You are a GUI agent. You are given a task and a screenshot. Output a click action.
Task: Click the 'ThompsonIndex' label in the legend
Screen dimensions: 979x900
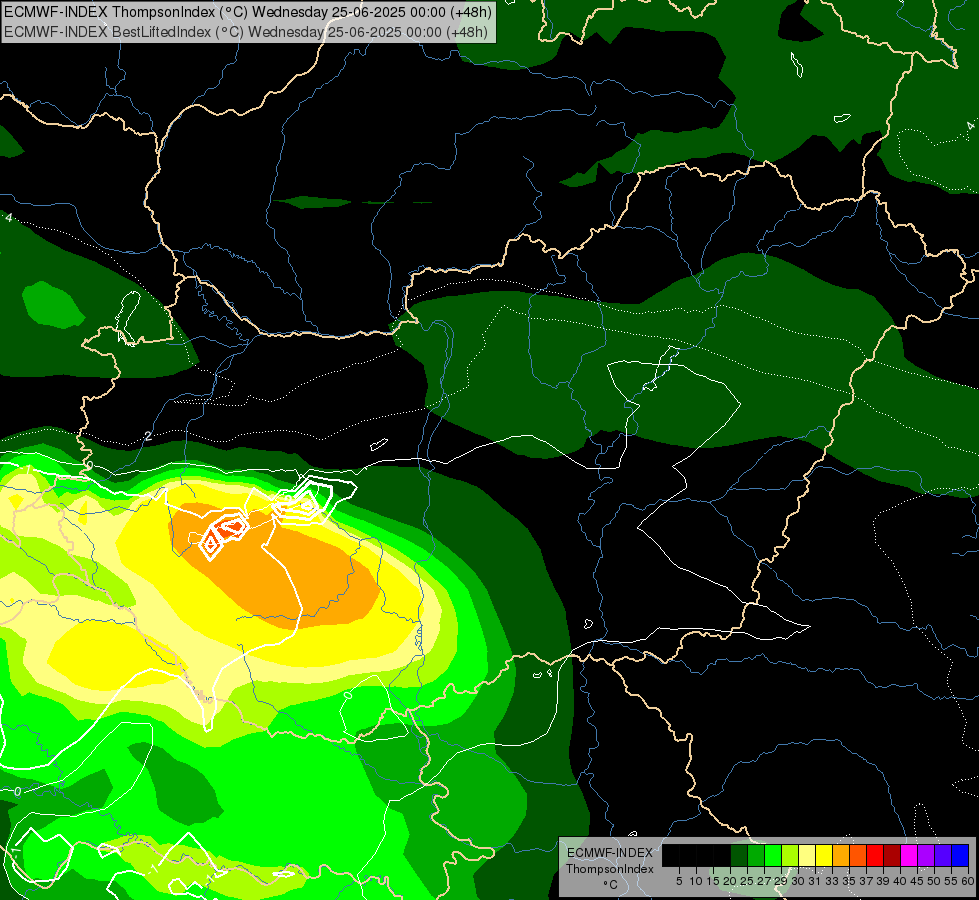pyautogui.click(x=610, y=869)
